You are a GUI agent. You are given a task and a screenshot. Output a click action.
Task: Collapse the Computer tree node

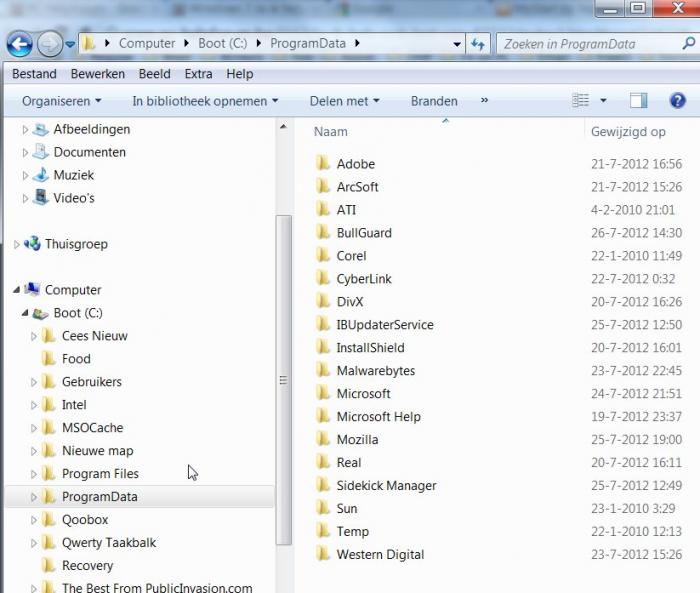click(17, 290)
